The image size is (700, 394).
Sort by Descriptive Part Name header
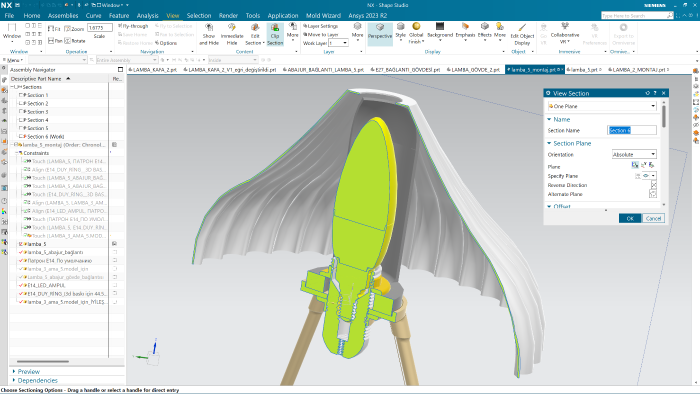(59, 79)
